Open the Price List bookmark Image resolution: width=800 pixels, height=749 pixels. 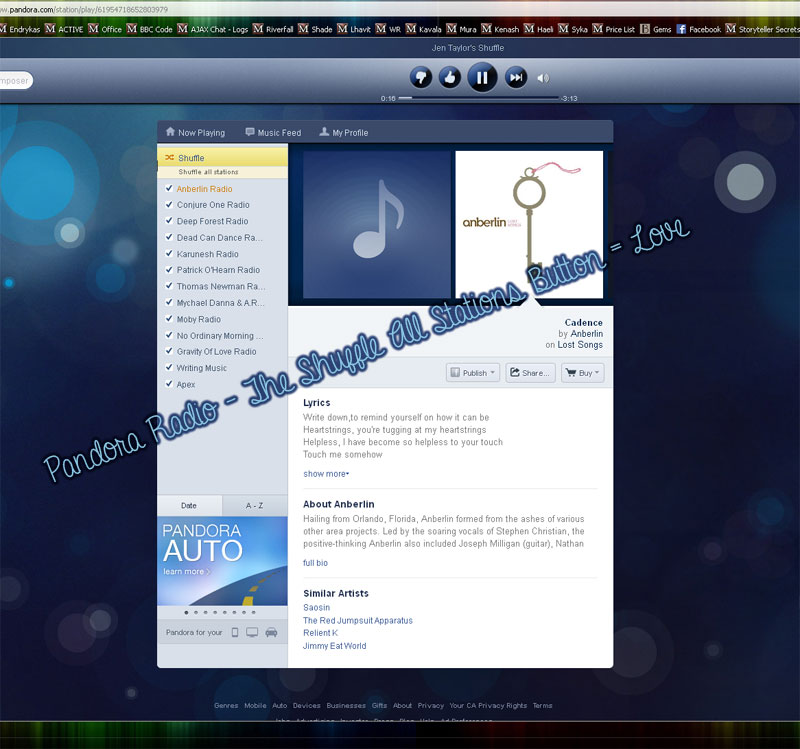614,29
